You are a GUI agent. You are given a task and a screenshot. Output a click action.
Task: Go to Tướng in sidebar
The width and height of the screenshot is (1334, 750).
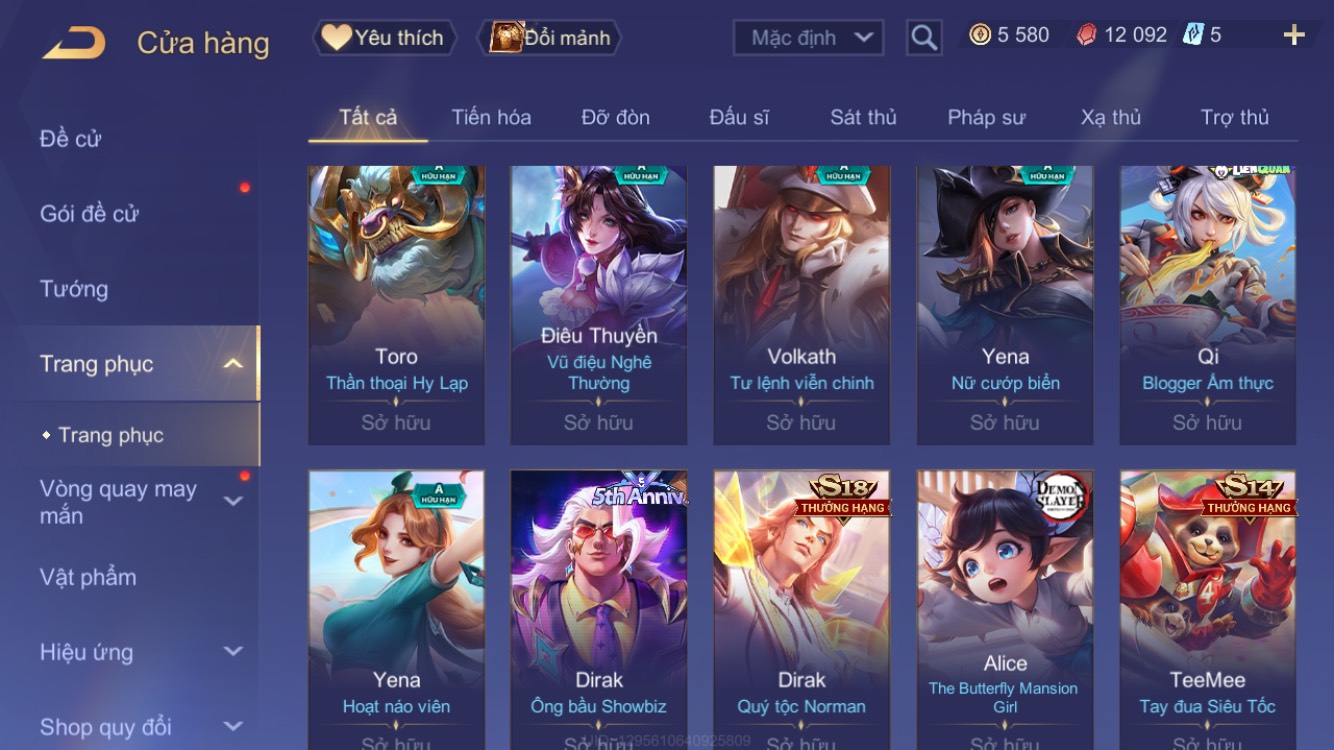74,289
